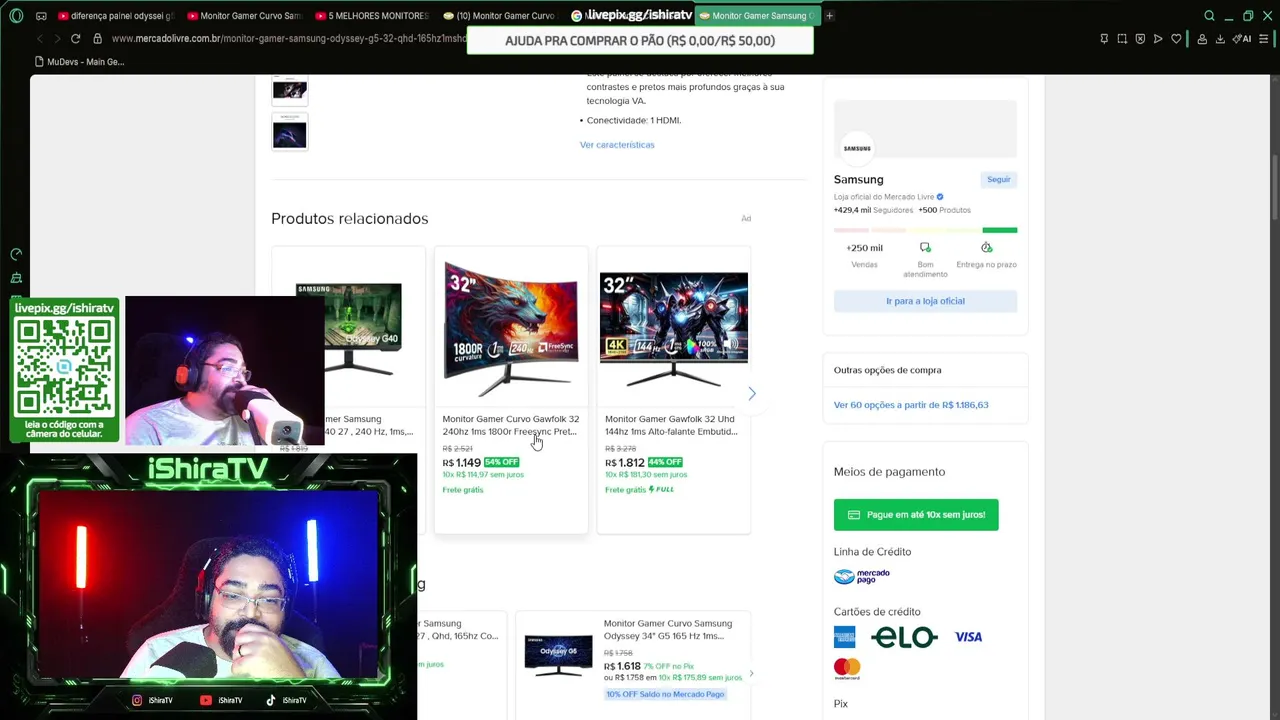The width and height of the screenshot is (1280, 720).
Task: Pin the page with pinboard icon
Action: 1104,39
